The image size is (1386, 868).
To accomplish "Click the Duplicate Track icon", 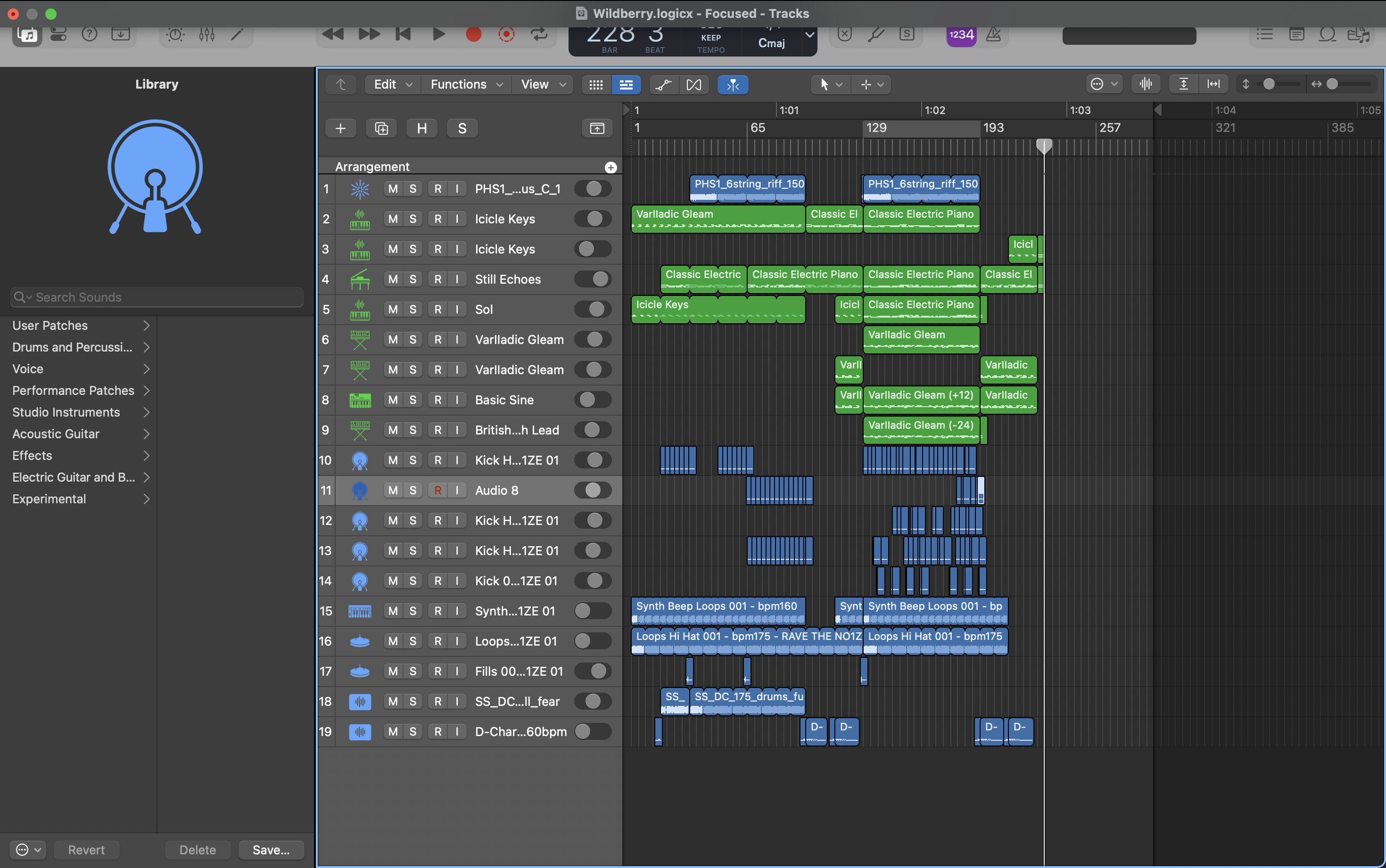I will coord(381,128).
